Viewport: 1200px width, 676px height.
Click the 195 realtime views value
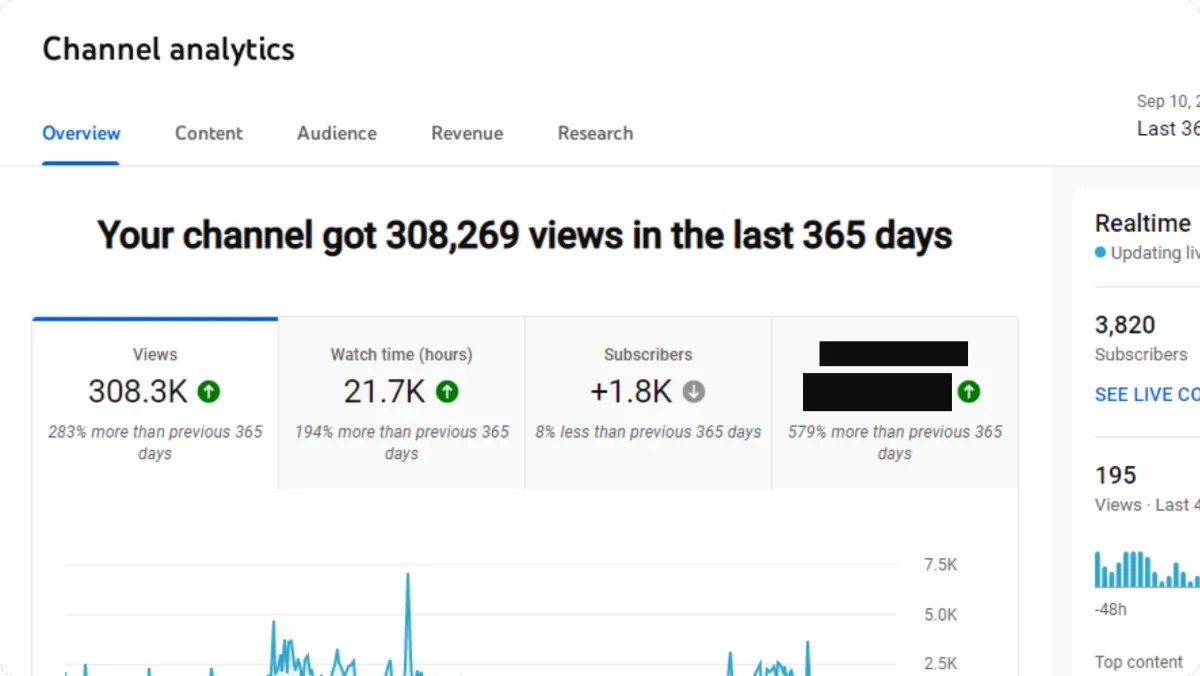1116,475
